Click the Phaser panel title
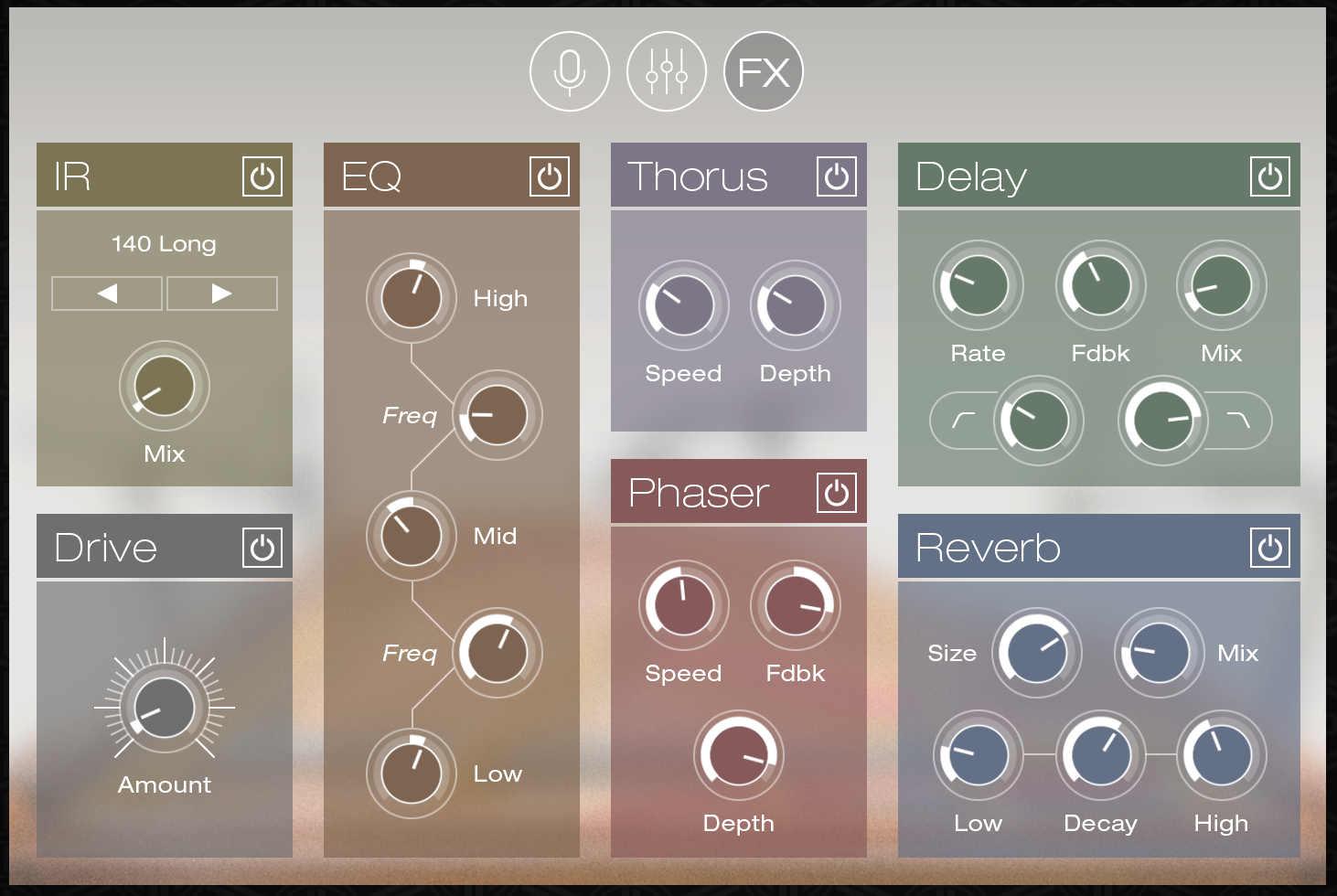1337x896 pixels. [x=699, y=493]
